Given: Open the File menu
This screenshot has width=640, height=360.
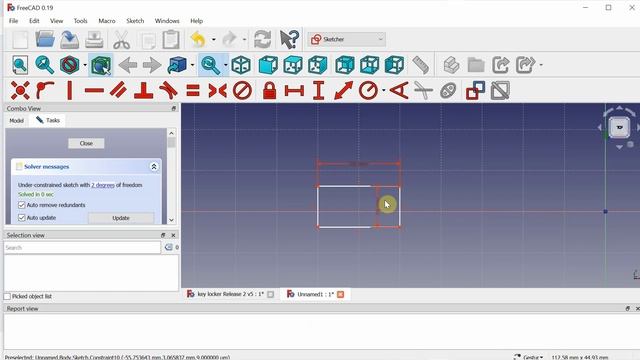Looking at the screenshot, I should pos(13,21).
